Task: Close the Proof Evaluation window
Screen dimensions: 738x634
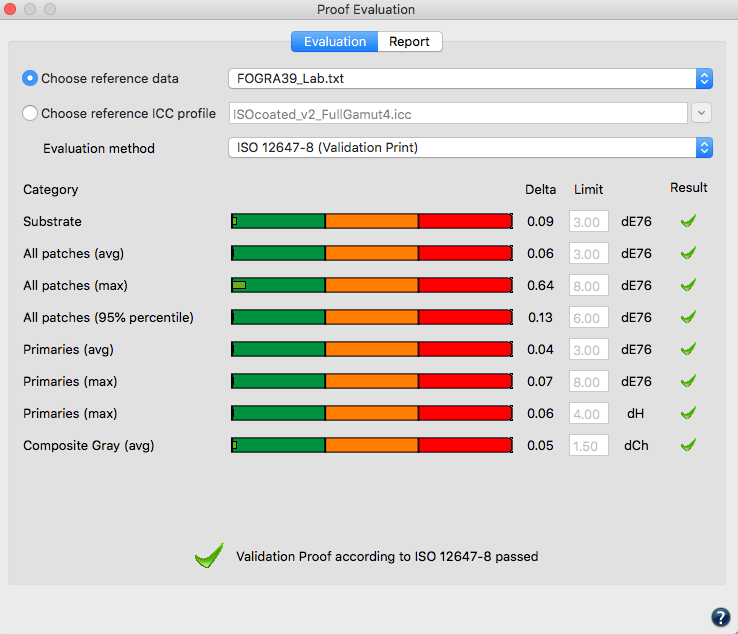Action: point(10,9)
